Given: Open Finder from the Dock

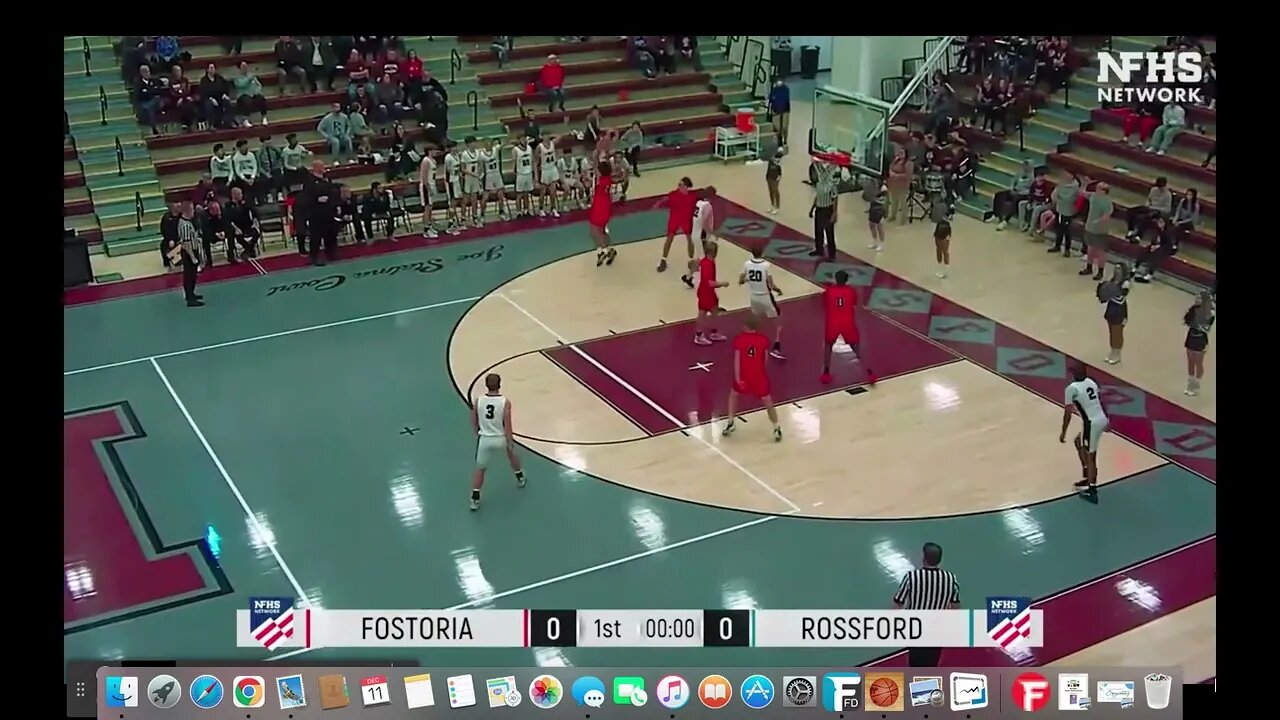Looking at the screenshot, I should pyautogui.click(x=122, y=691).
